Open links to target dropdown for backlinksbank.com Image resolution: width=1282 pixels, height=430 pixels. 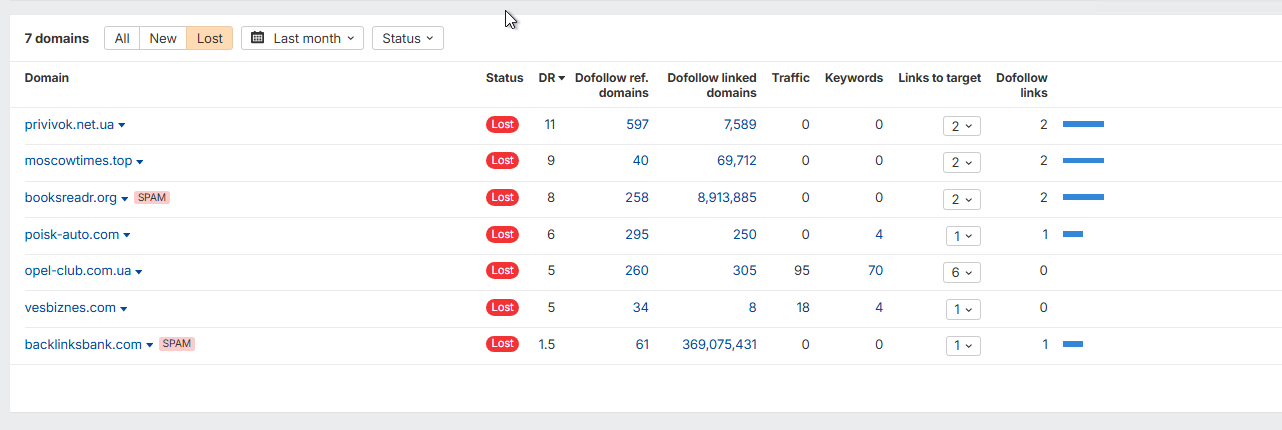click(963, 345)
